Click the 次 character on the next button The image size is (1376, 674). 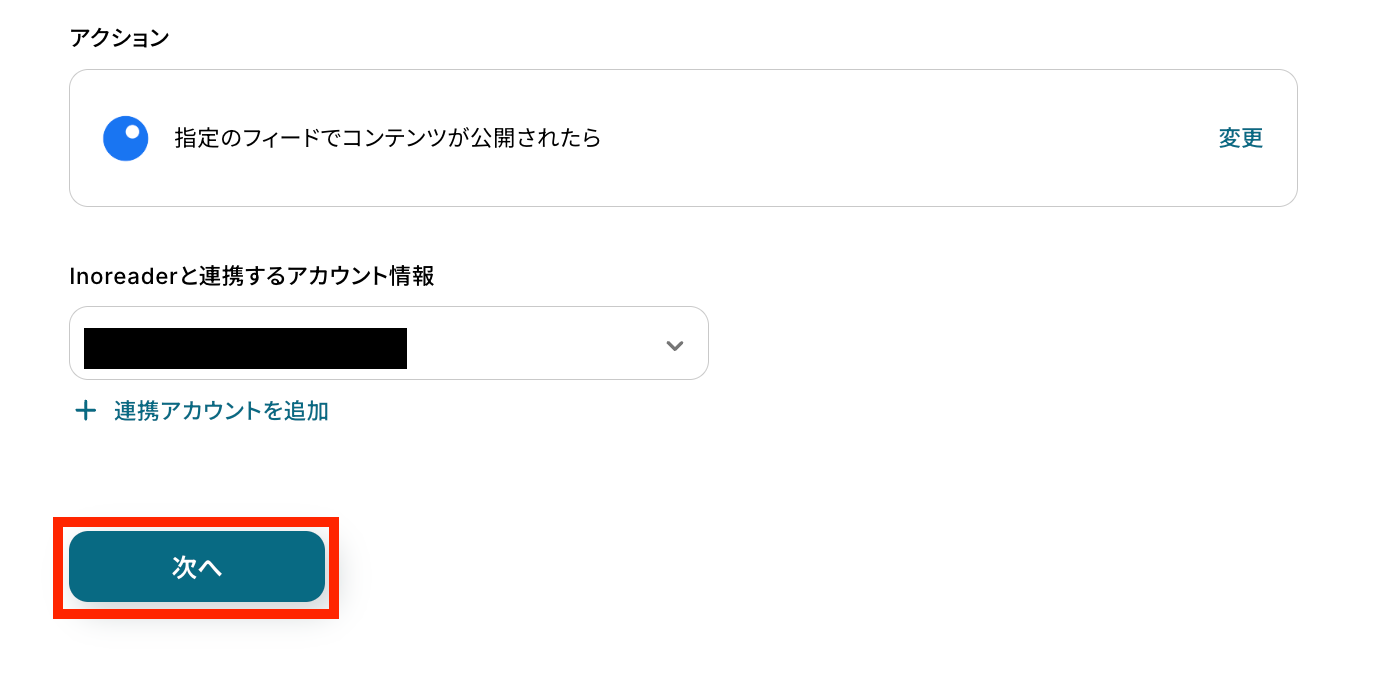click(x=184, y=567)
